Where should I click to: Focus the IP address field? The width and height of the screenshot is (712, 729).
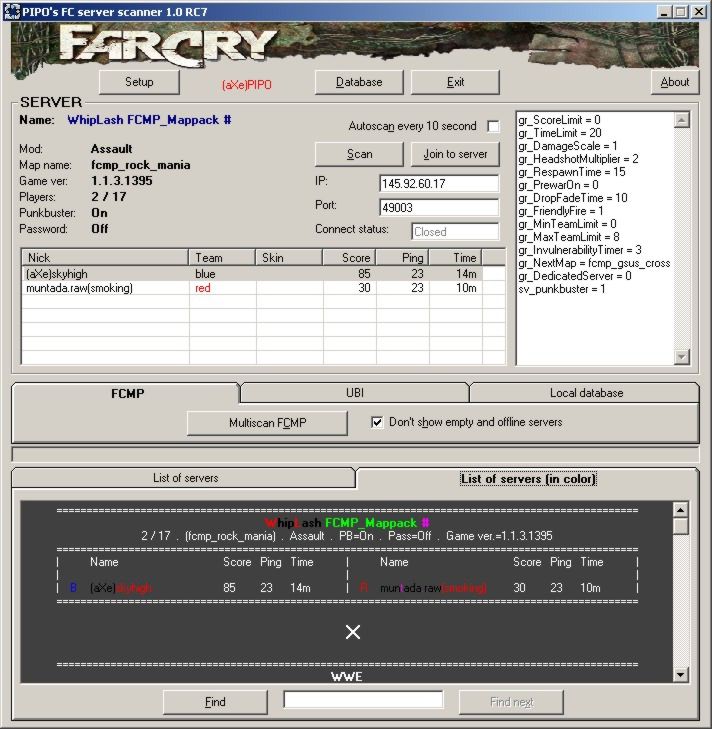[439, 184]
